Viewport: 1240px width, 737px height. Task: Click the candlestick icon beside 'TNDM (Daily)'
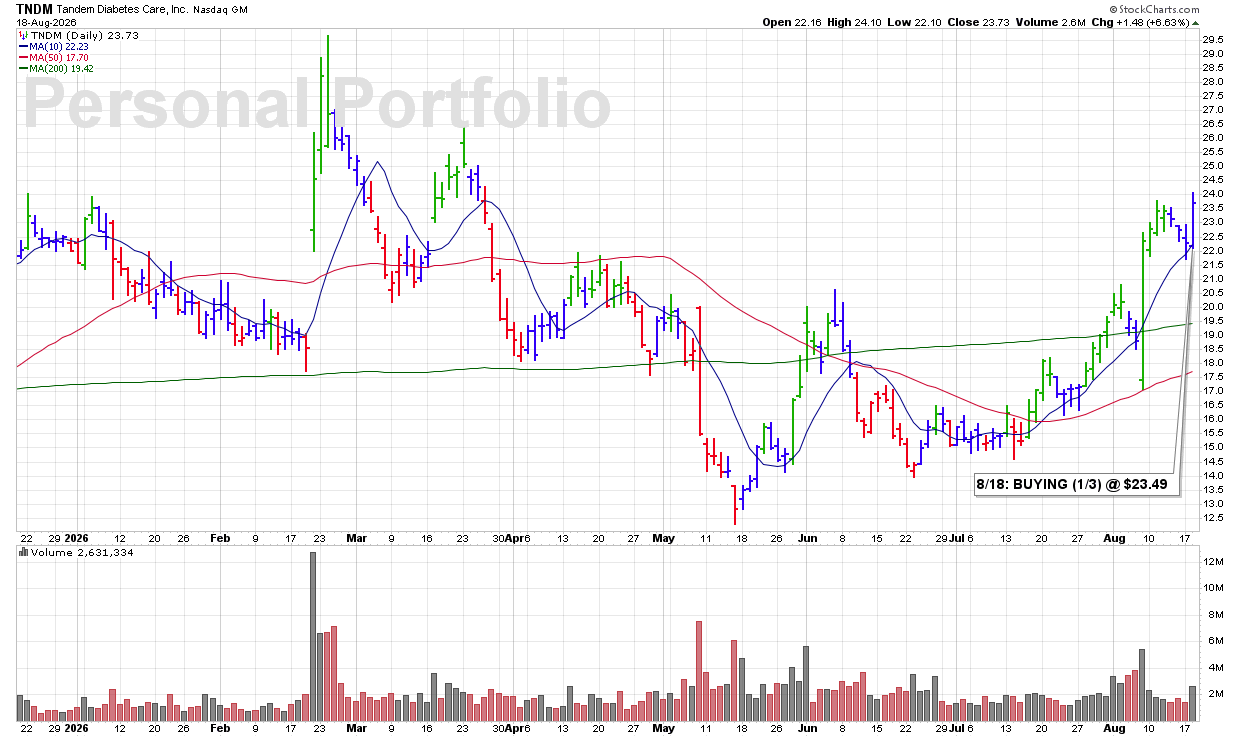pos(23,35)
